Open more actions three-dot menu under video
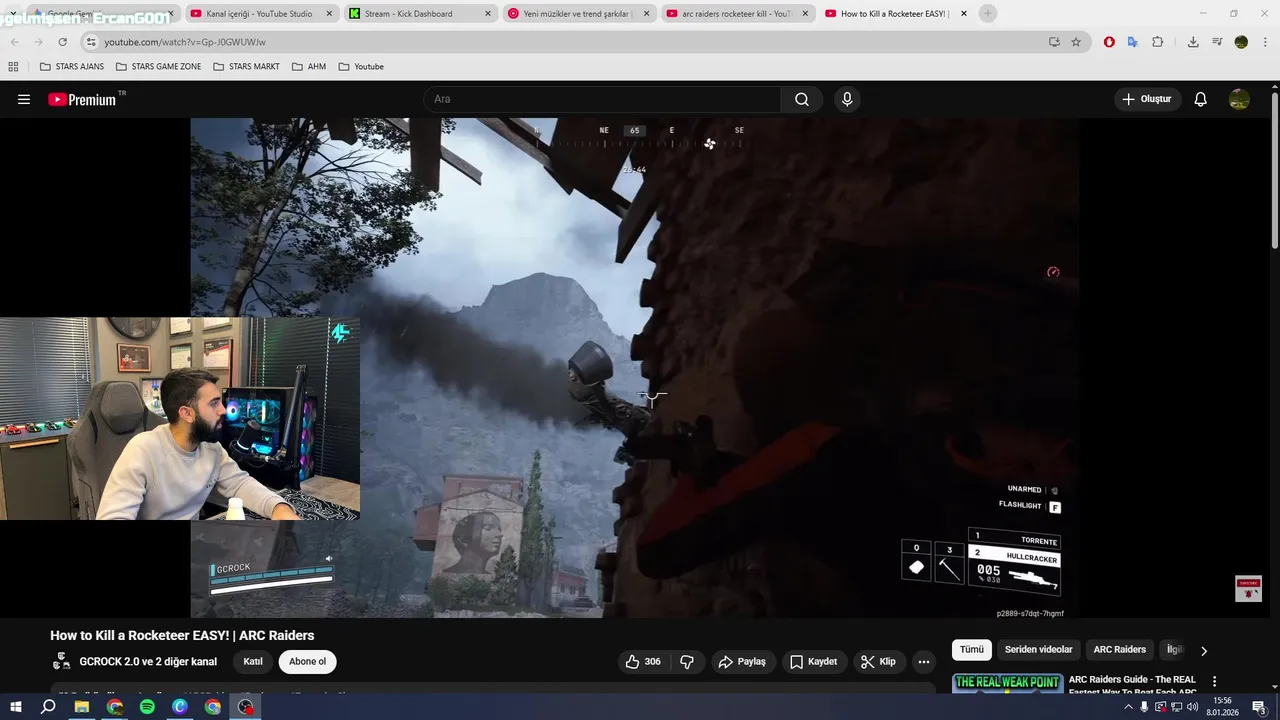1280x720 pixels. tap(924, 662)
